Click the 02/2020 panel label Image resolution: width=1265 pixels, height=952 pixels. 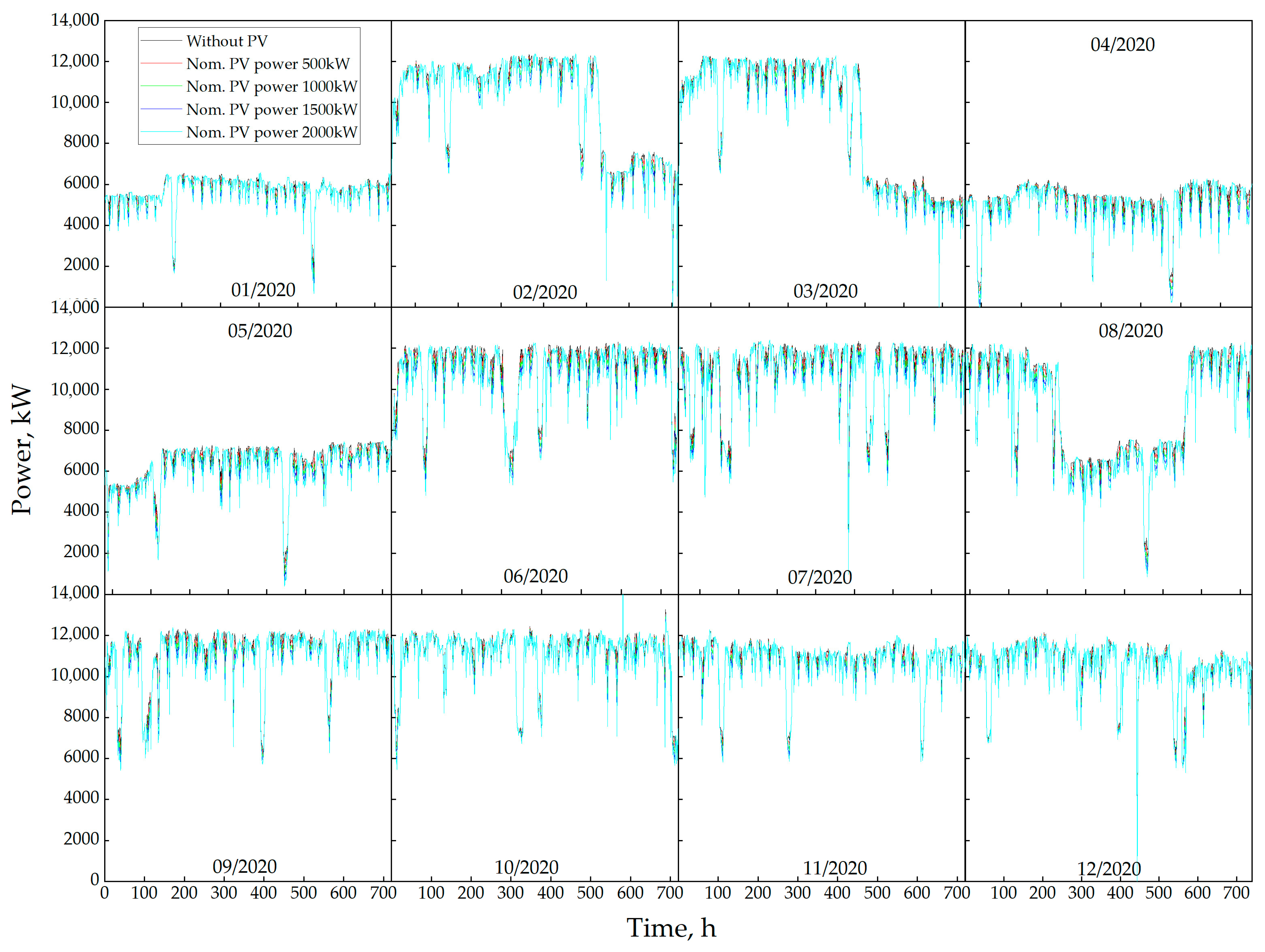[544, 293]
